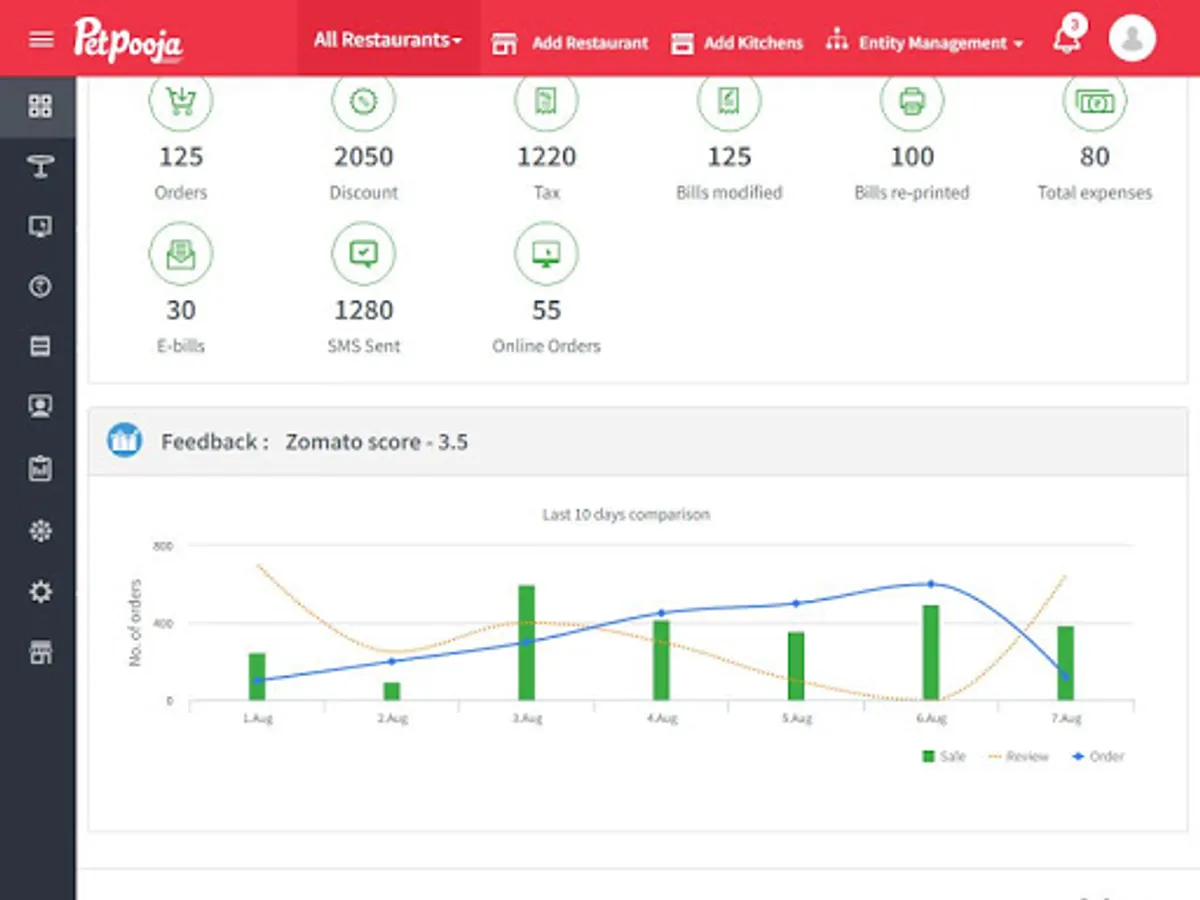Click the Total expenses label

[1095, 193]
